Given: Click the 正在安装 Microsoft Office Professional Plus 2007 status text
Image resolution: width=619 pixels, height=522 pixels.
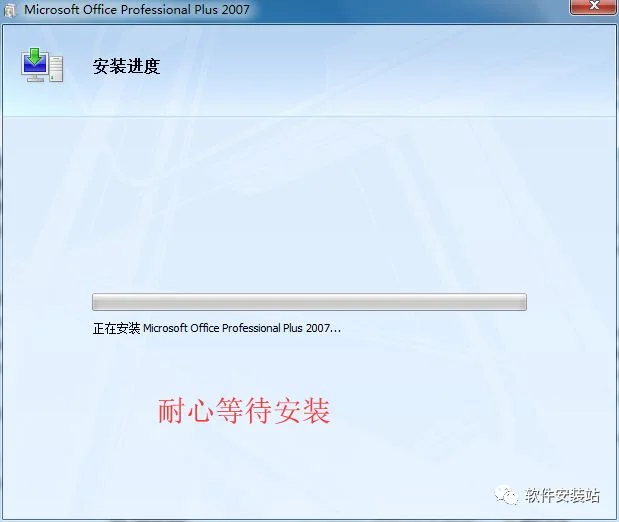Looking at the screenshot, I should click(217, 328).
